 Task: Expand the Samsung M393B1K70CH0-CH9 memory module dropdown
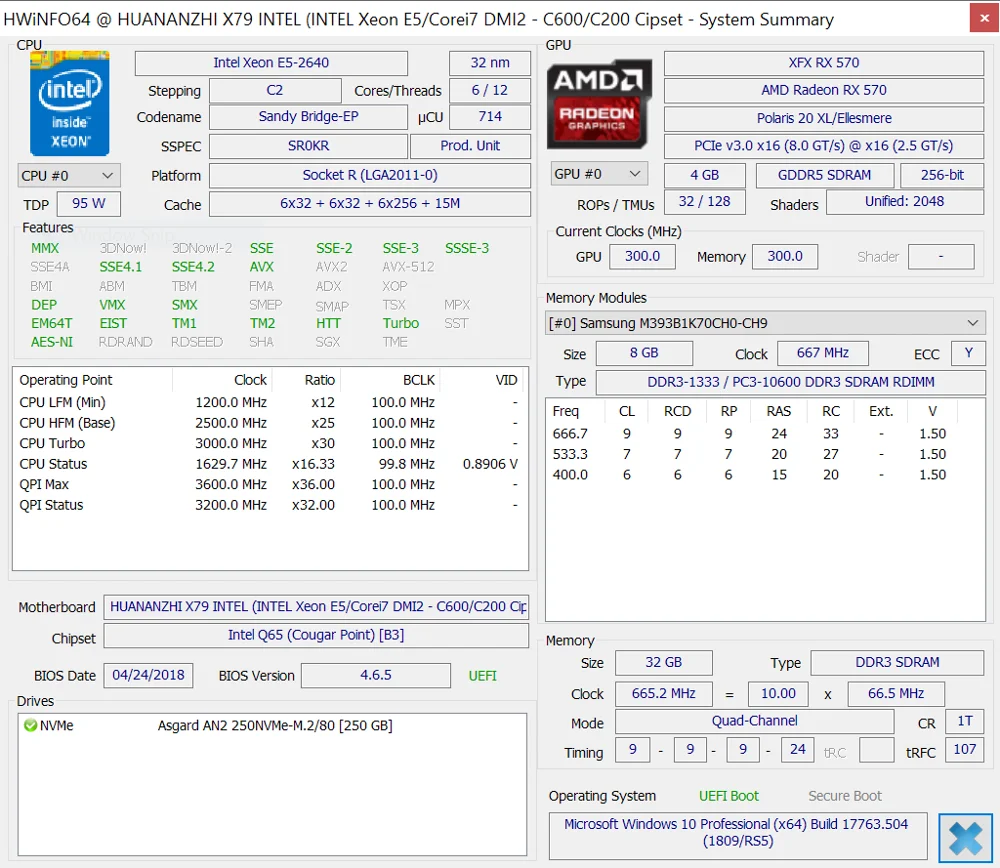coord(765,323)
